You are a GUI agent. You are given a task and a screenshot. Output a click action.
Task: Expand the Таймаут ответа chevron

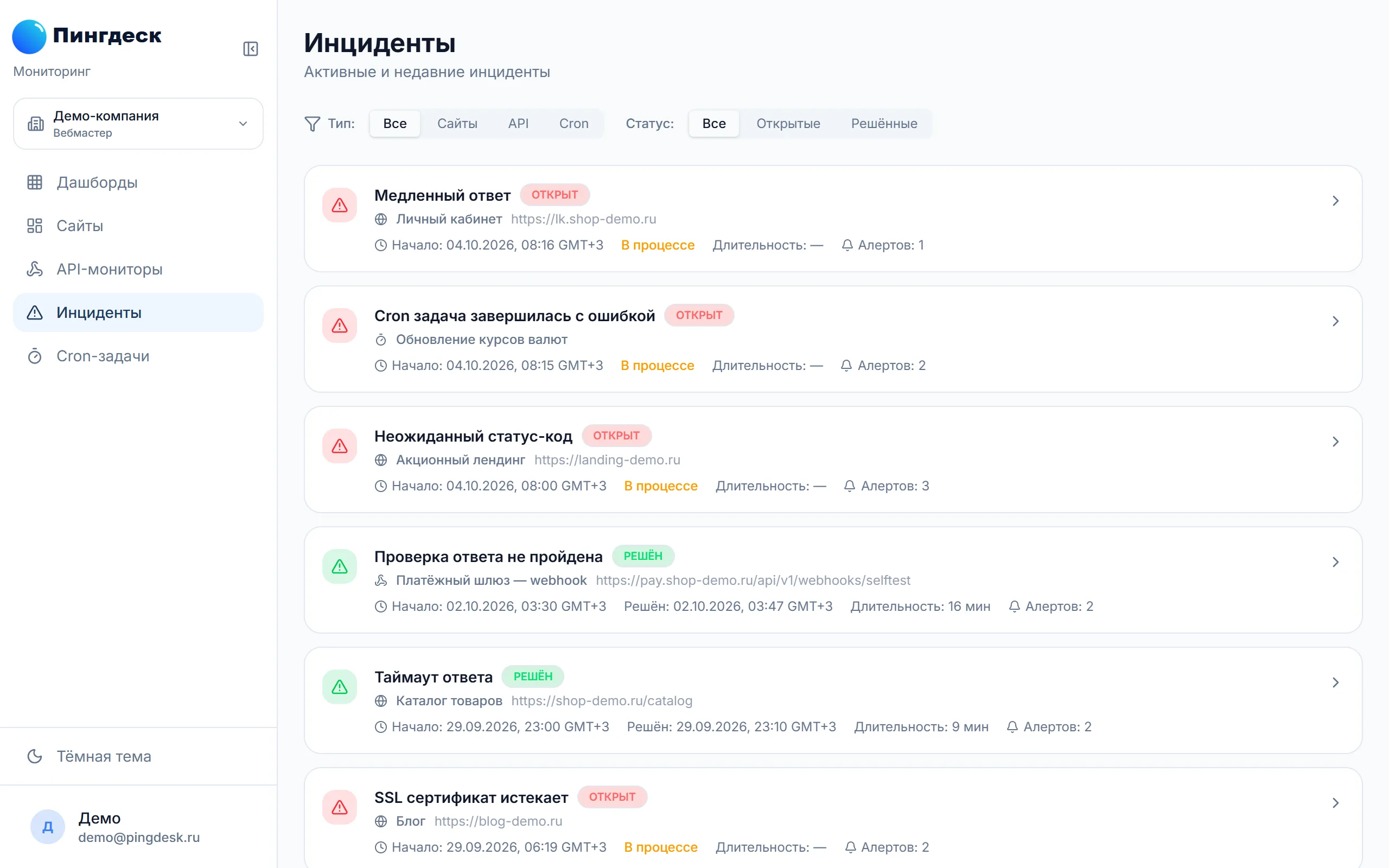click(1336, 682)
